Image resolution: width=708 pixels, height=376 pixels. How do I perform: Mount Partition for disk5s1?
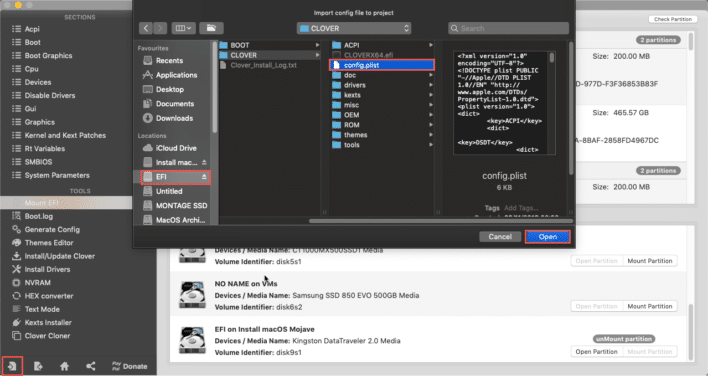click(650, 261)
